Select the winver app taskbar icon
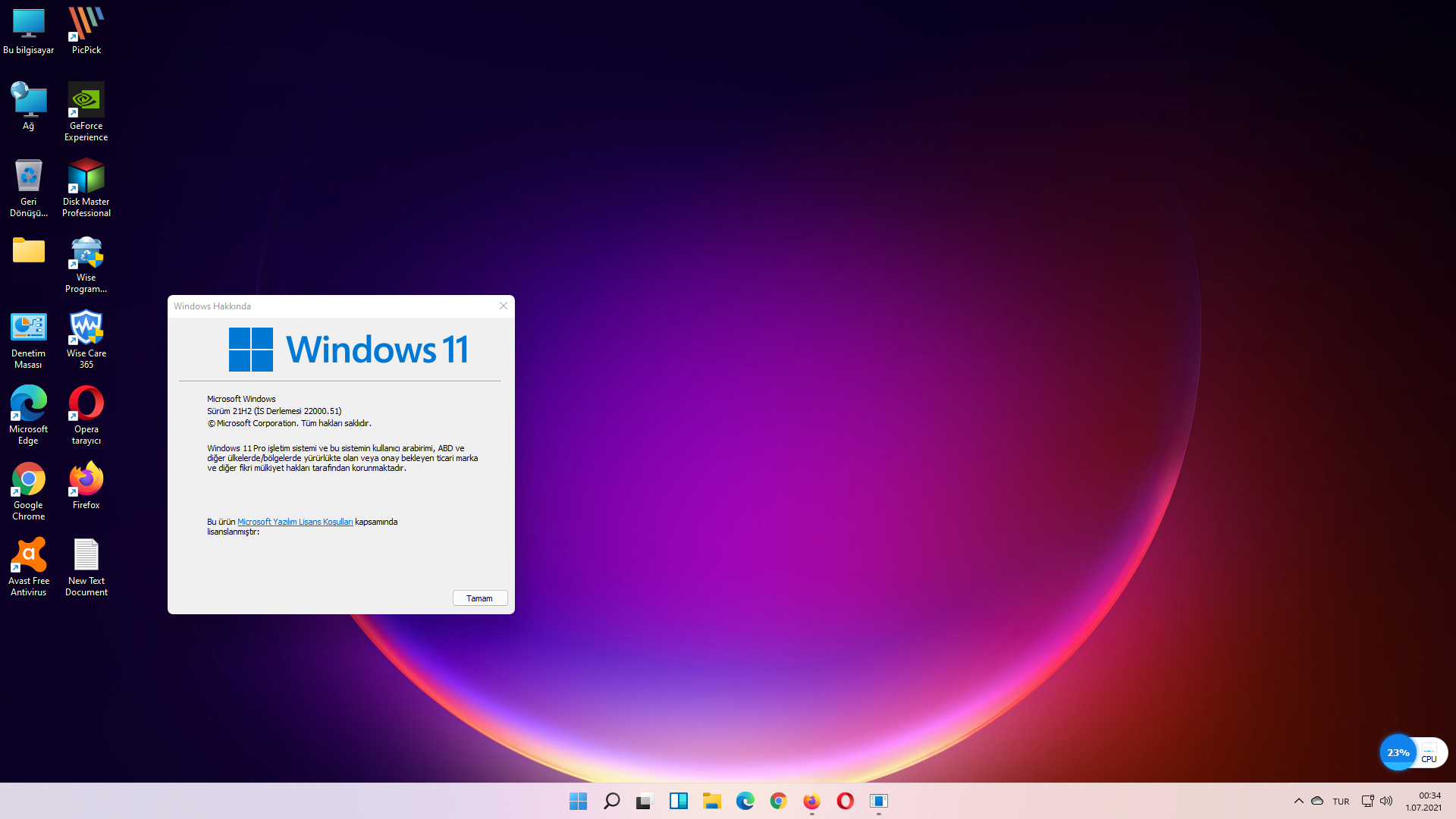 [878, 801]
